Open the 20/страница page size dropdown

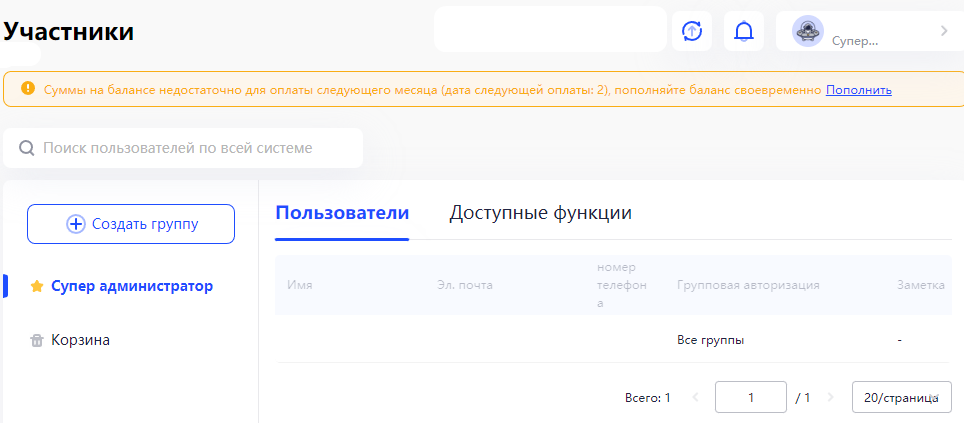coord(902,397)
